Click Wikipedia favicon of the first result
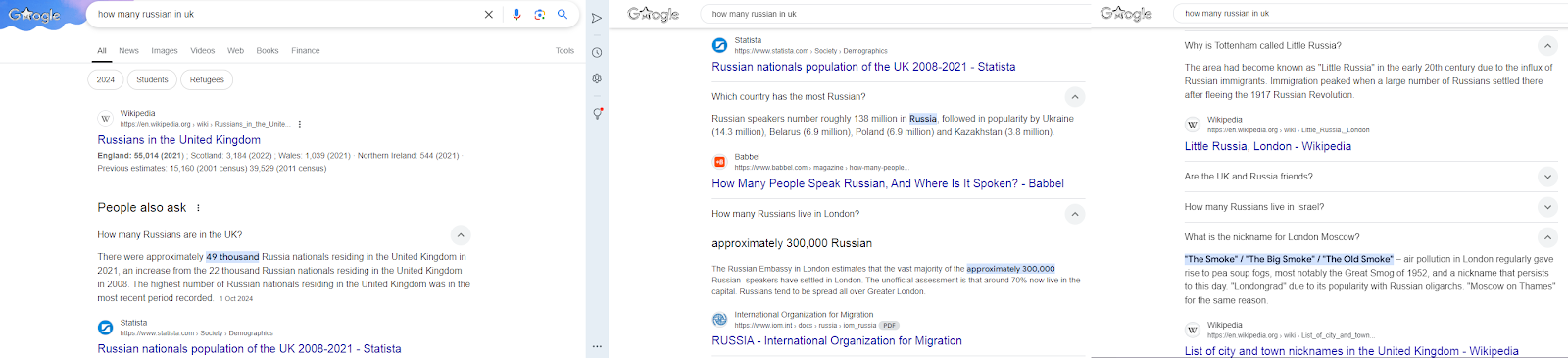The image size is (1568, 358). (106, 119)
